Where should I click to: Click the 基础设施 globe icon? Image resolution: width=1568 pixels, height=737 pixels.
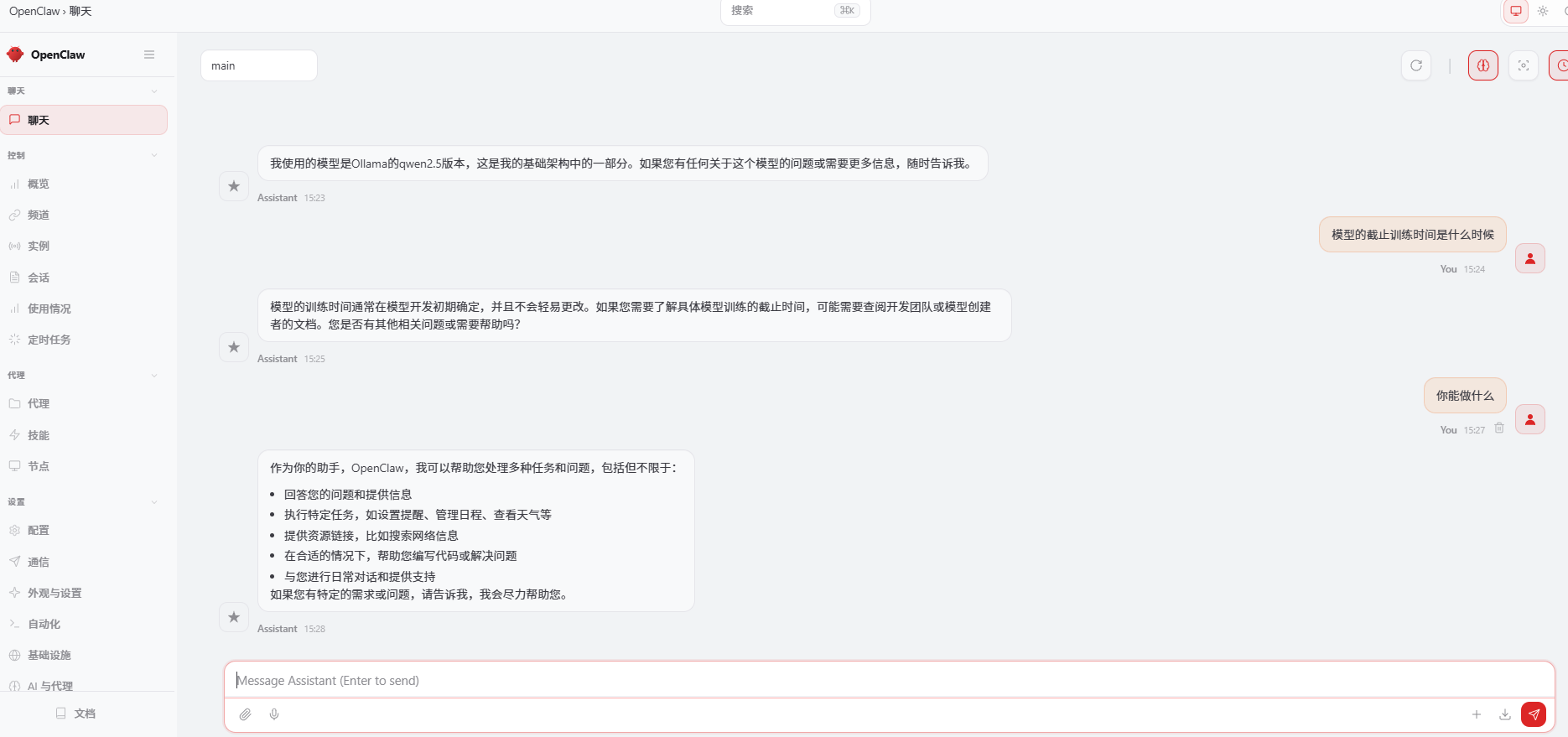(14, 655)
